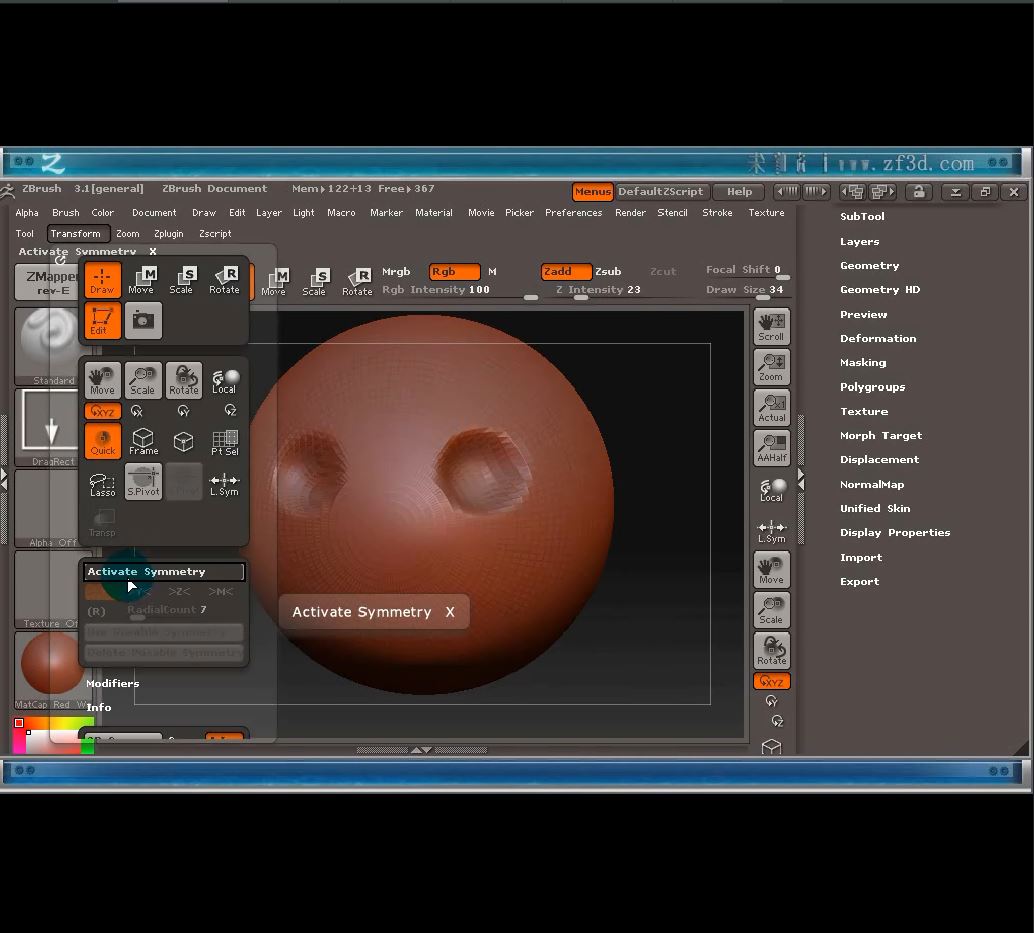Toggle XYZ rotation on the right shelf

coord(772,681)
